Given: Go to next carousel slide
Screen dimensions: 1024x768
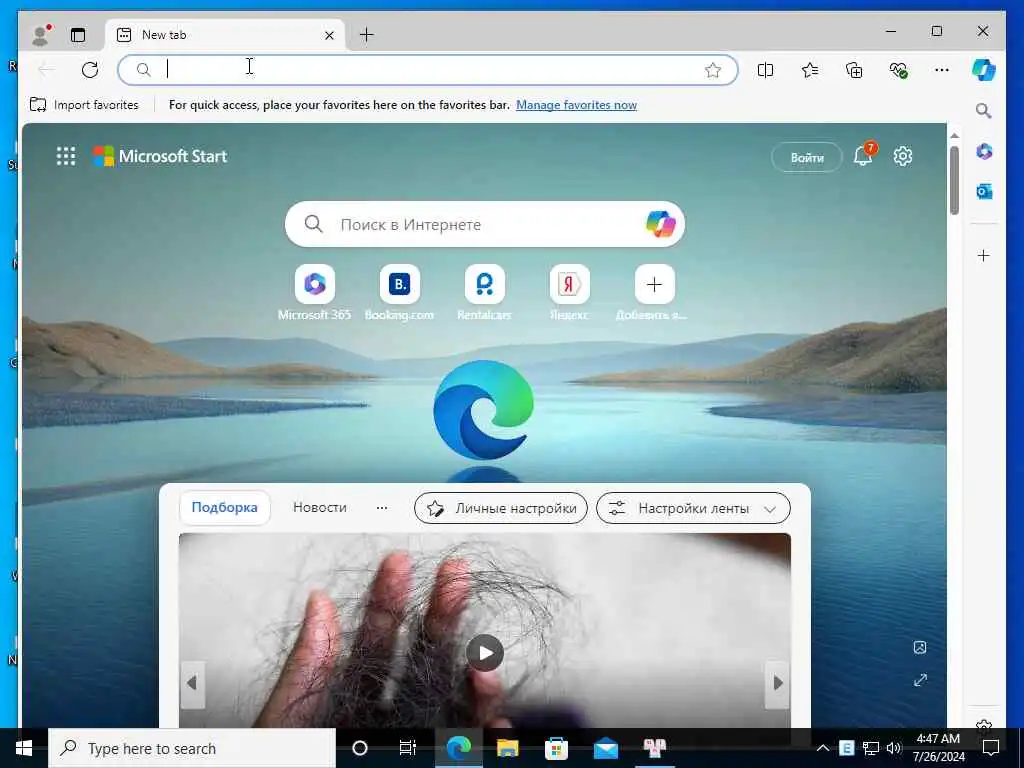Looking at the screenshot, I should pyautogui.click(x=777, y=683).
